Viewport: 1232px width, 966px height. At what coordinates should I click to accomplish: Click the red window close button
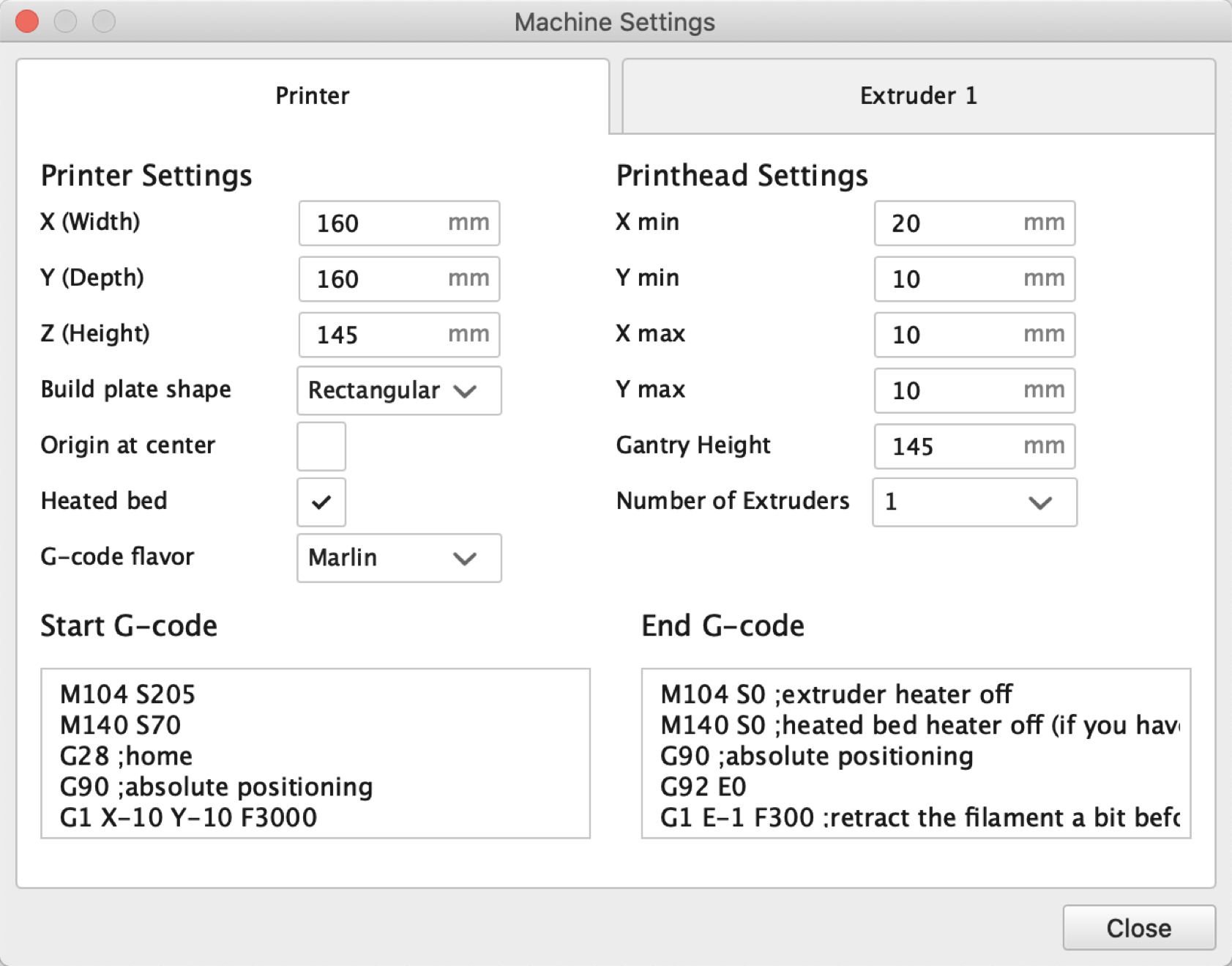coord(27,21)
